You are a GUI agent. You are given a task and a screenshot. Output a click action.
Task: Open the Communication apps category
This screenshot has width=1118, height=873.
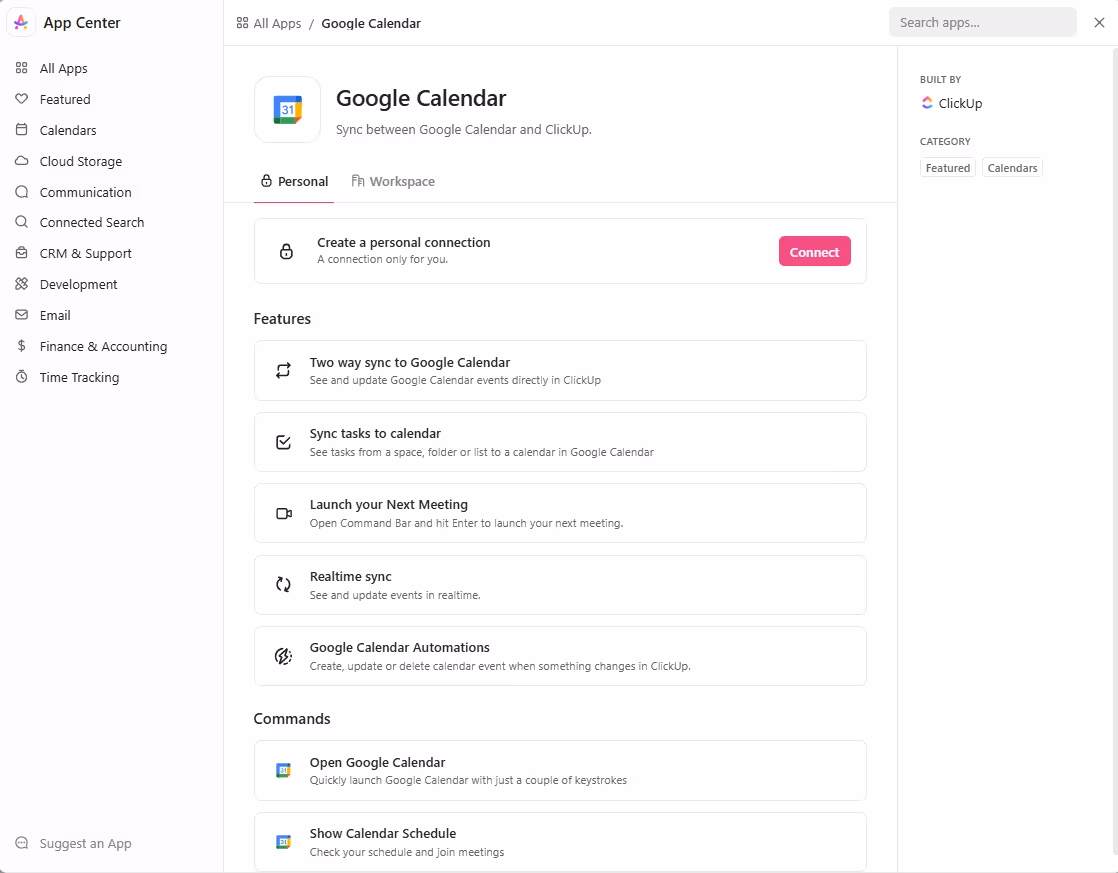(x=85, y=192)
